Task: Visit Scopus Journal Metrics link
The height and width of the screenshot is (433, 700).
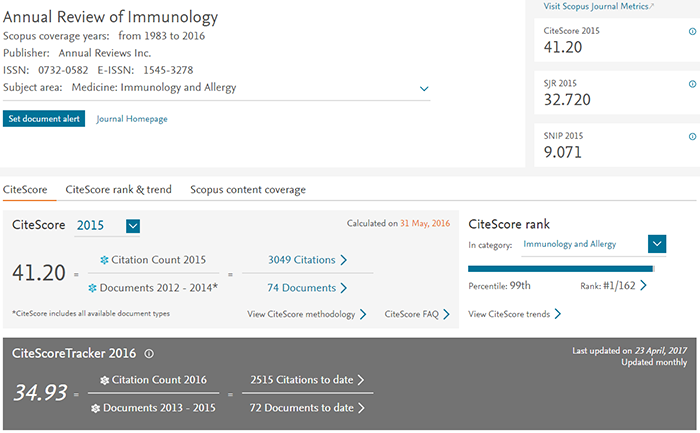Action: tap(598, 6)
